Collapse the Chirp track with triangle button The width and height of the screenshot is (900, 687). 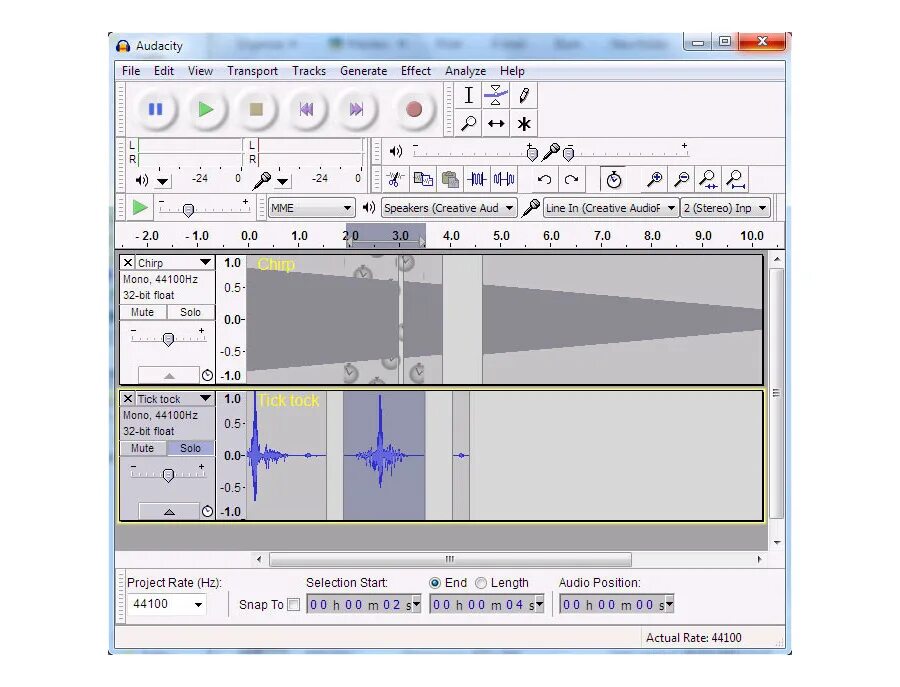point(169,376)
